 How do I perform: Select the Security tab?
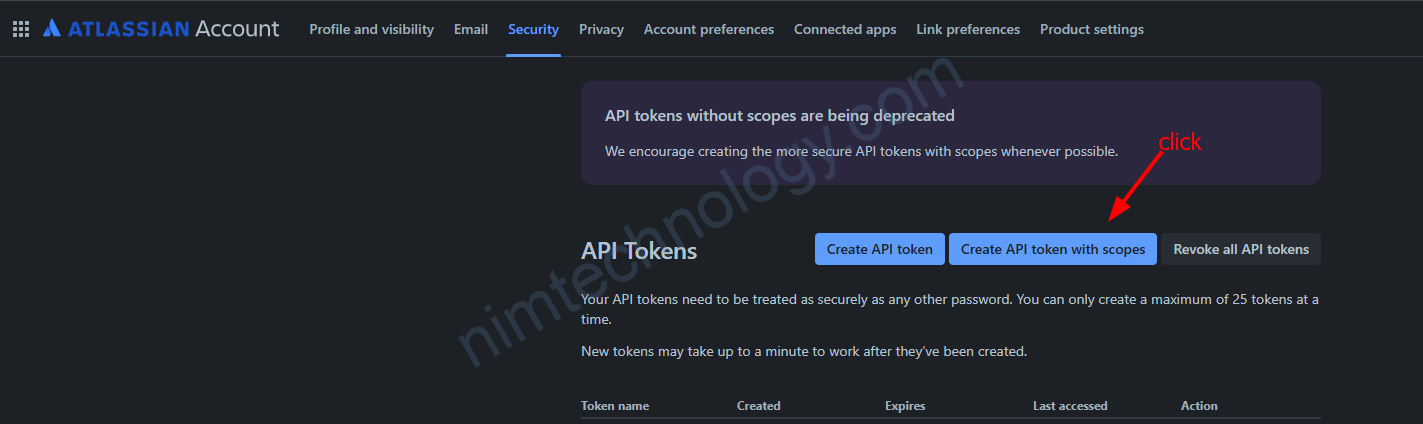click(533, 29)
